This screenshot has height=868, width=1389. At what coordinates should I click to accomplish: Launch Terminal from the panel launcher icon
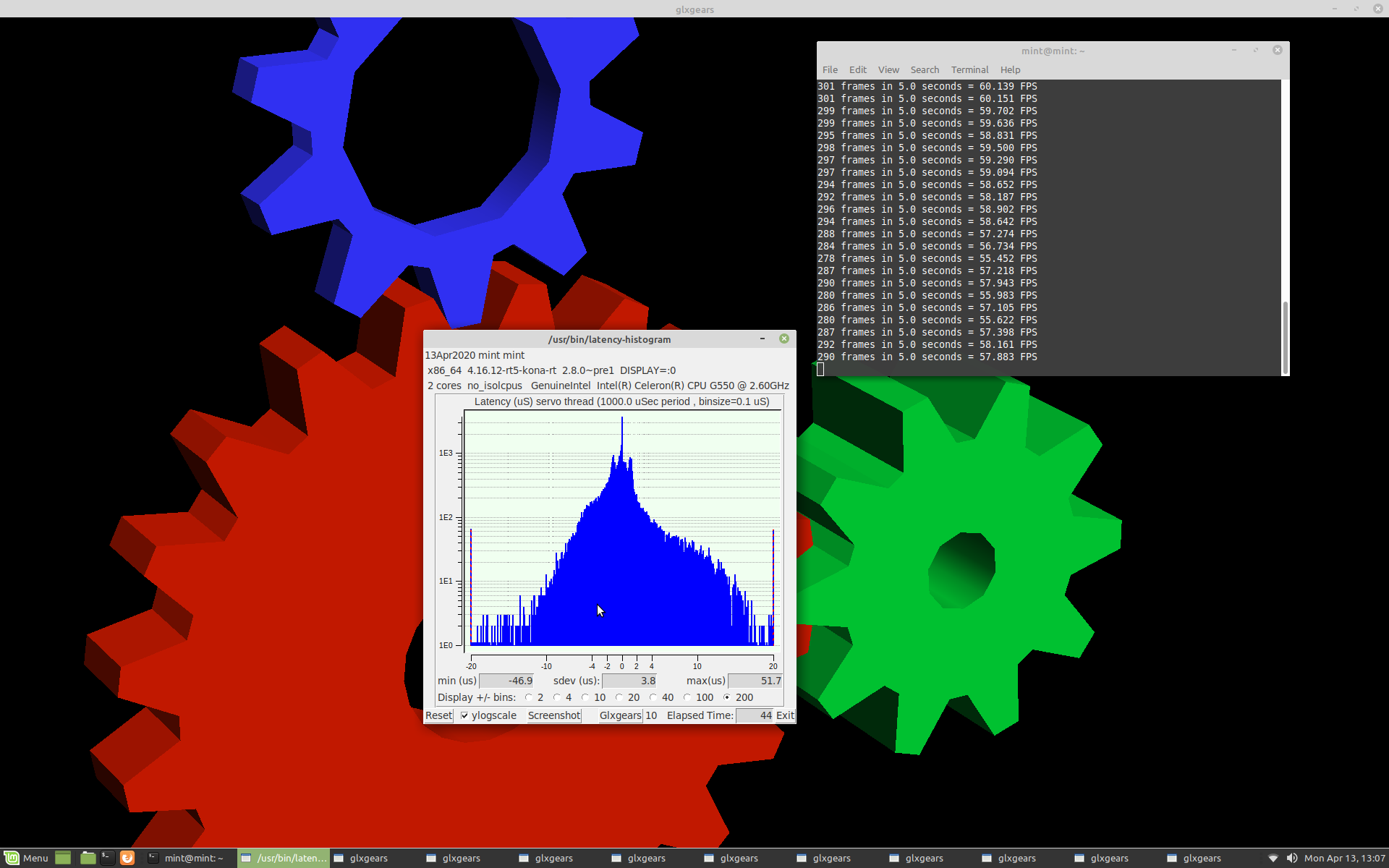107,858
